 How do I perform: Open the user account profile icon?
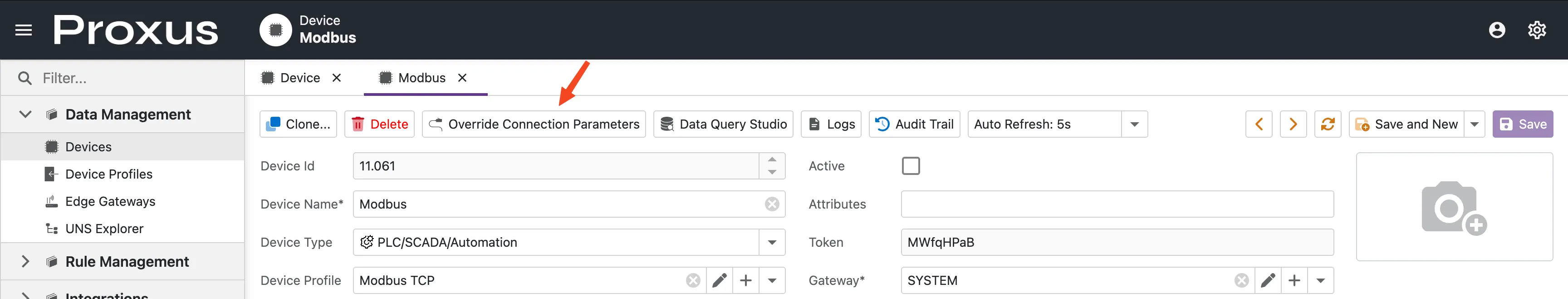pos(1497,30)
